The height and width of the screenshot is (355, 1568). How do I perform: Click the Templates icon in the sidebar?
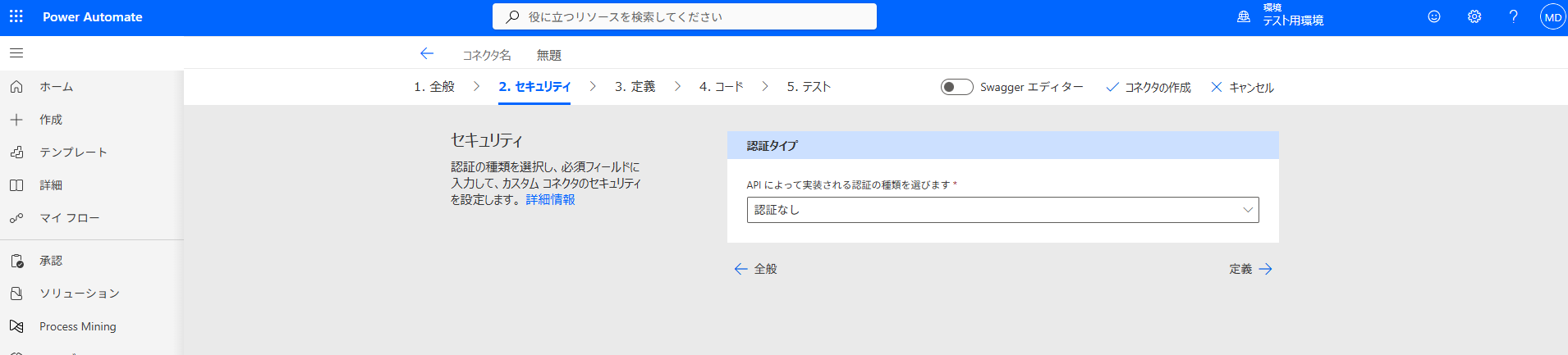(x=16, y=152)
